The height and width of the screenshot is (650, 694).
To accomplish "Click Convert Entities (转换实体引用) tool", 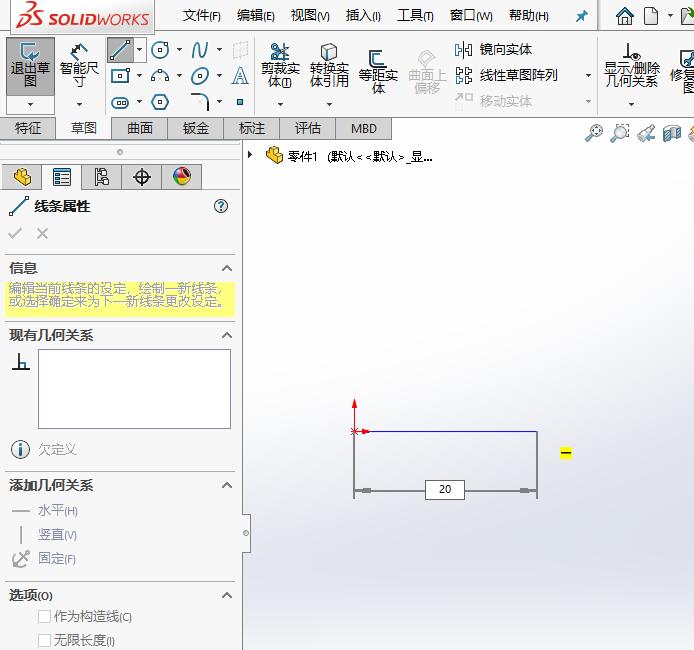I will pos(329,65).
